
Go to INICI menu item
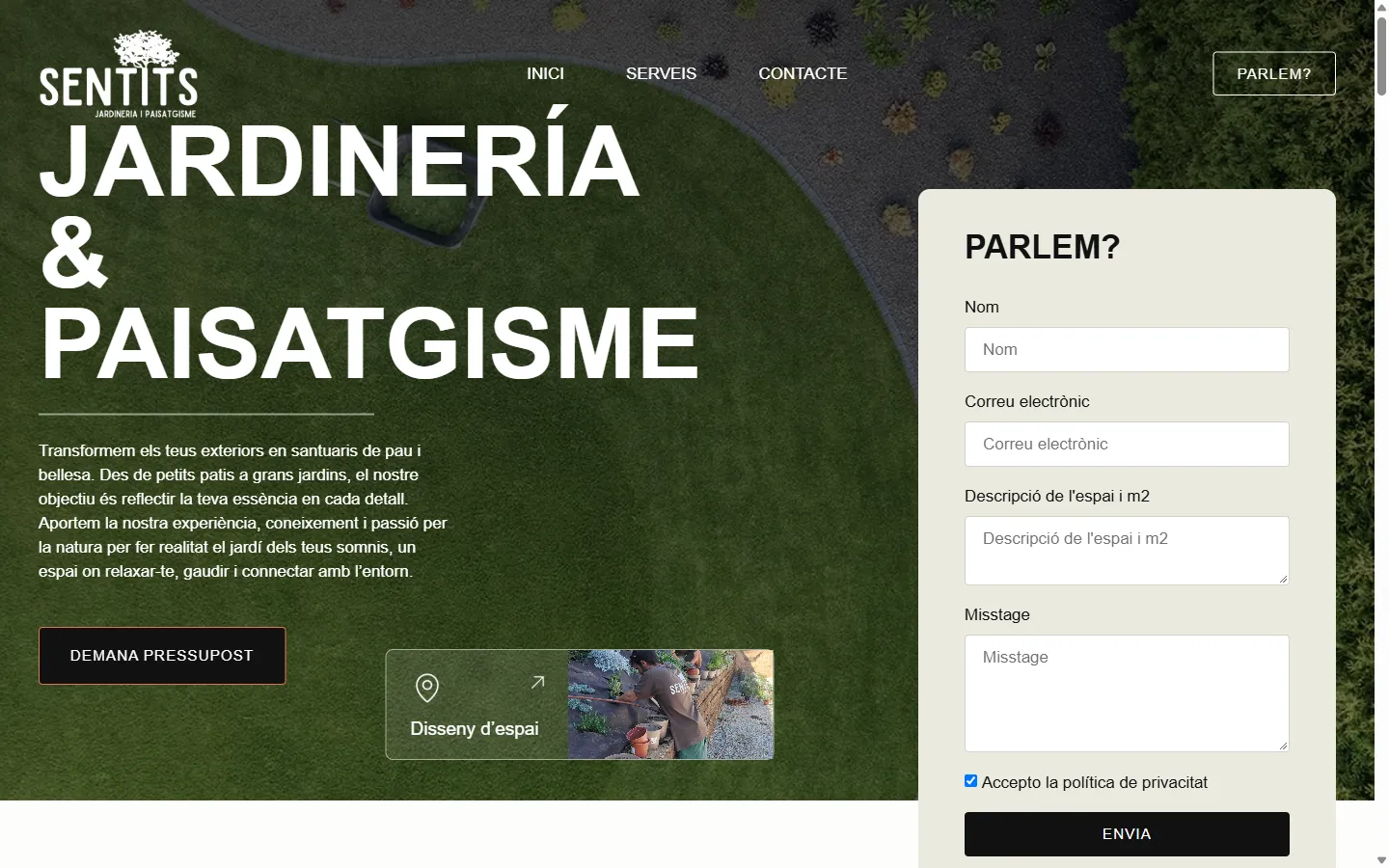point(545,73)
